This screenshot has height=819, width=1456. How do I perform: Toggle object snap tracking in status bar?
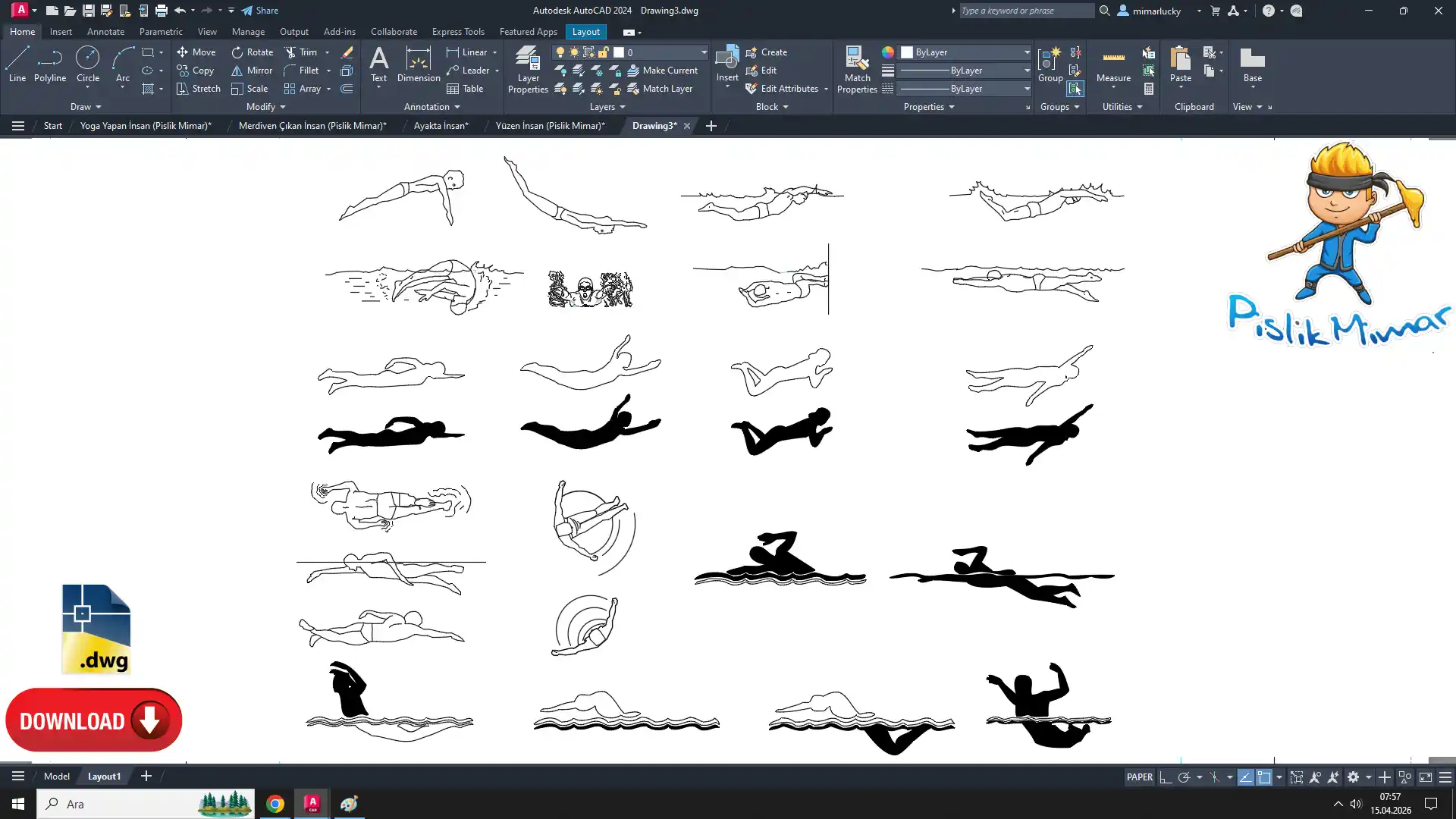point(1245,777)
